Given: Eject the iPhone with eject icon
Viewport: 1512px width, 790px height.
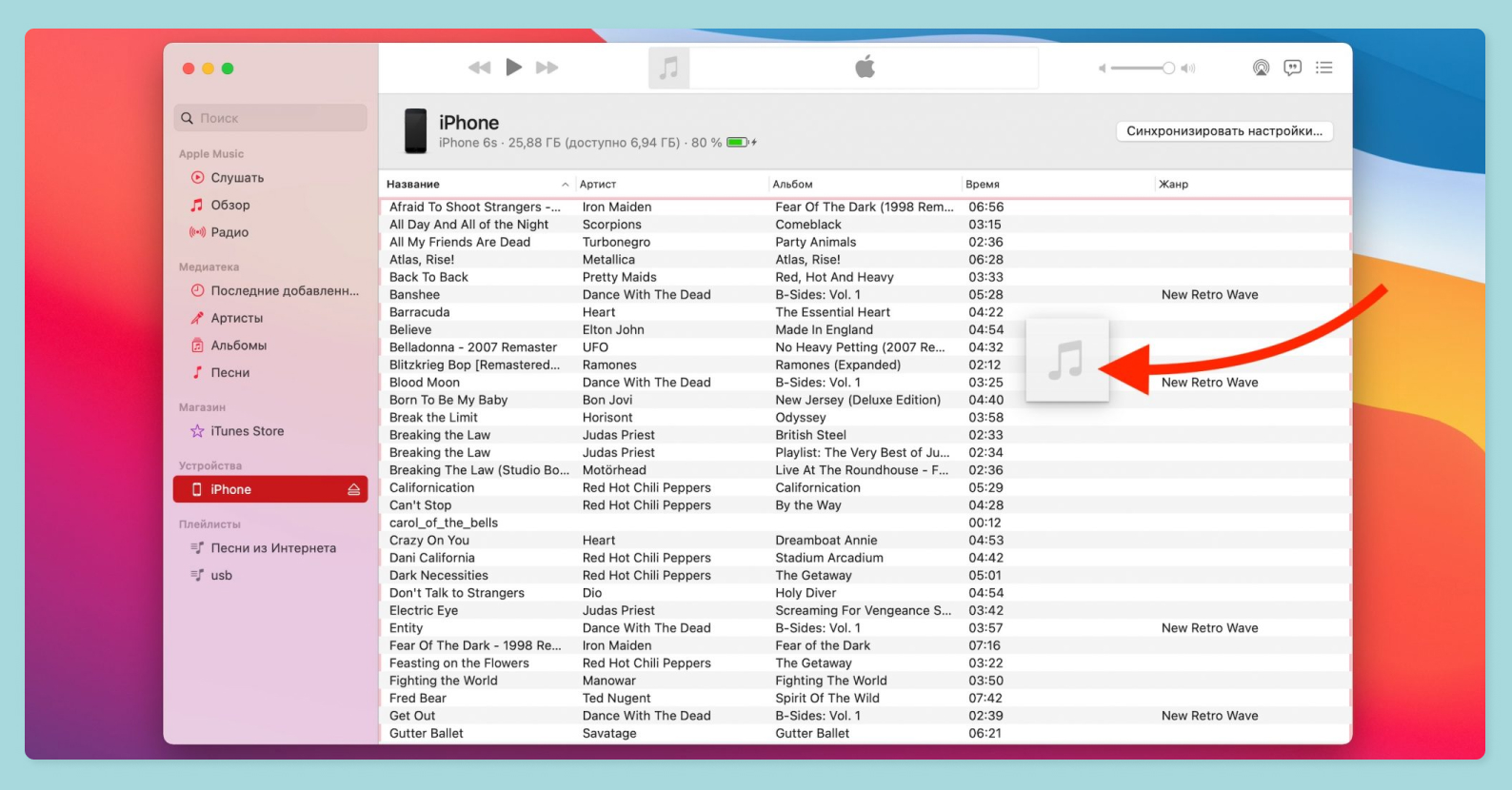Looking at the screenshot, I should [x=353, y=489].
